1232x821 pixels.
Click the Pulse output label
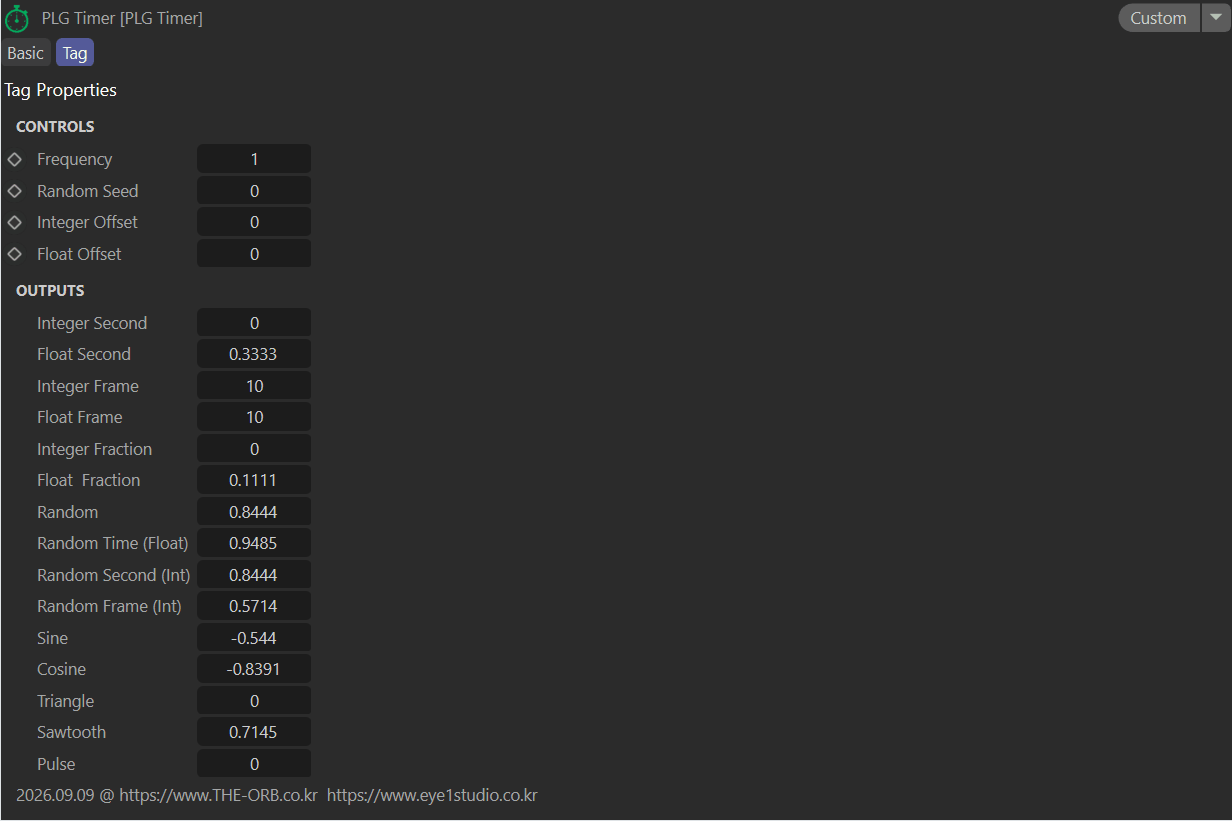coord(56,764)
